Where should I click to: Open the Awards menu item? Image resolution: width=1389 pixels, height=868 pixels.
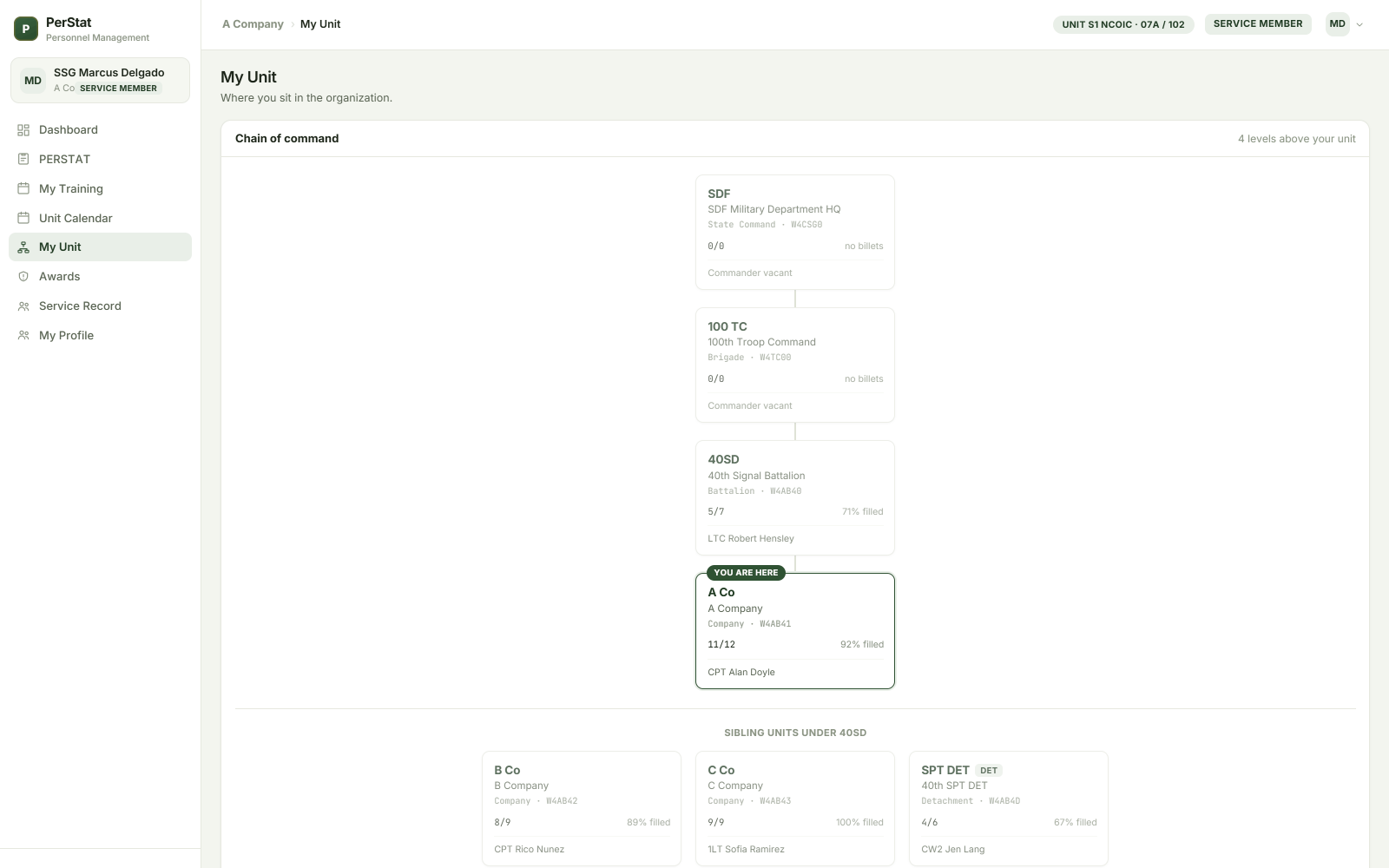tap(100, 277)
